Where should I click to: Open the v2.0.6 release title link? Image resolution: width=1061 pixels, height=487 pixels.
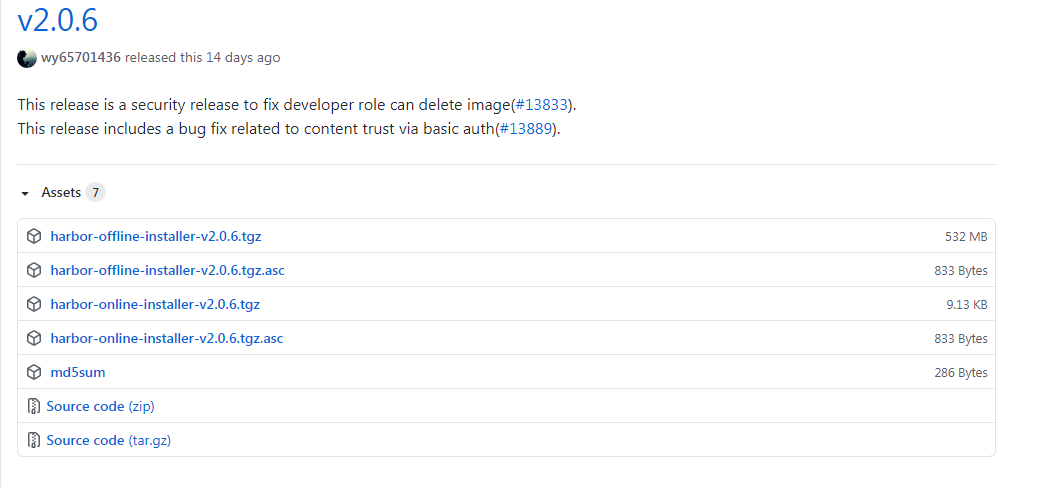[58, 20]
